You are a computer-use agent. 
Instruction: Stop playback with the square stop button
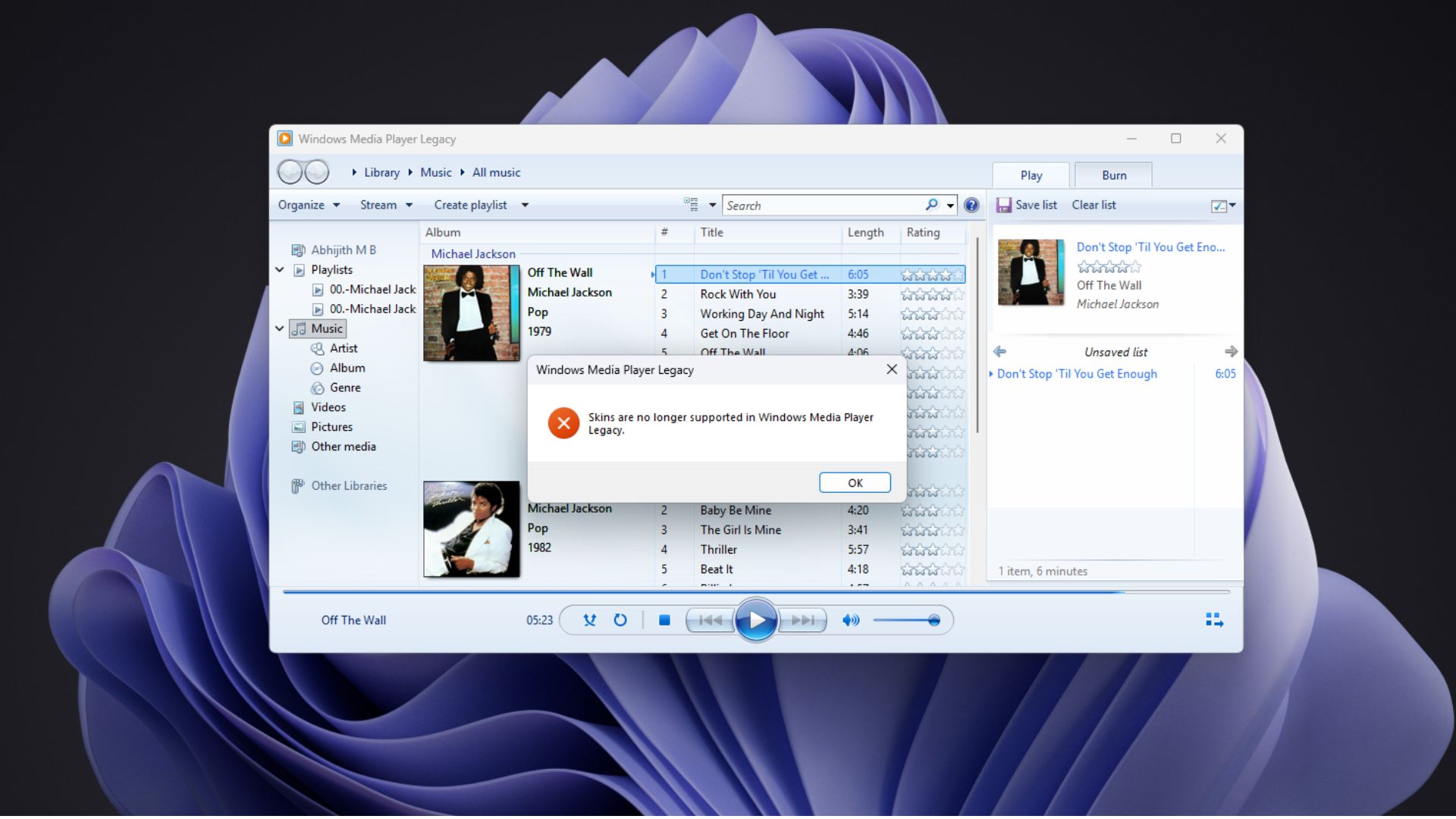(x=664, y=620)
